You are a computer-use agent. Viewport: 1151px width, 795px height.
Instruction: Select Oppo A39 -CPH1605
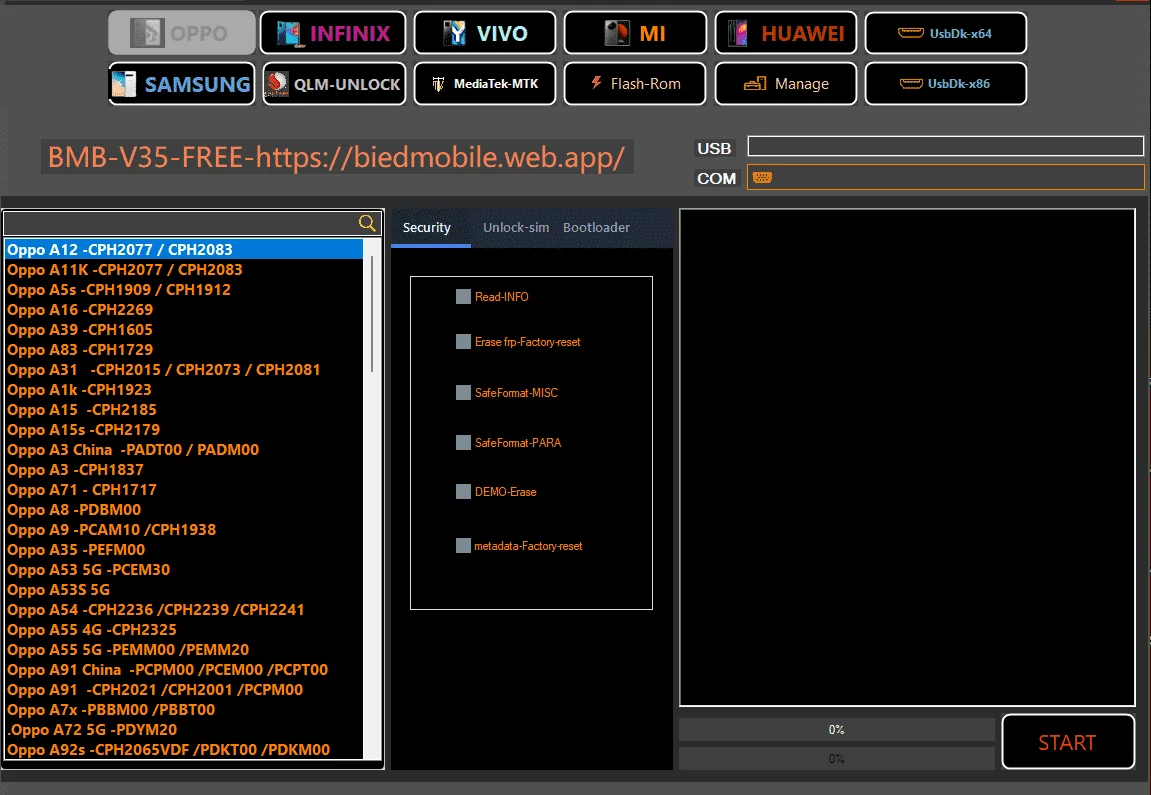click(184, 330)
